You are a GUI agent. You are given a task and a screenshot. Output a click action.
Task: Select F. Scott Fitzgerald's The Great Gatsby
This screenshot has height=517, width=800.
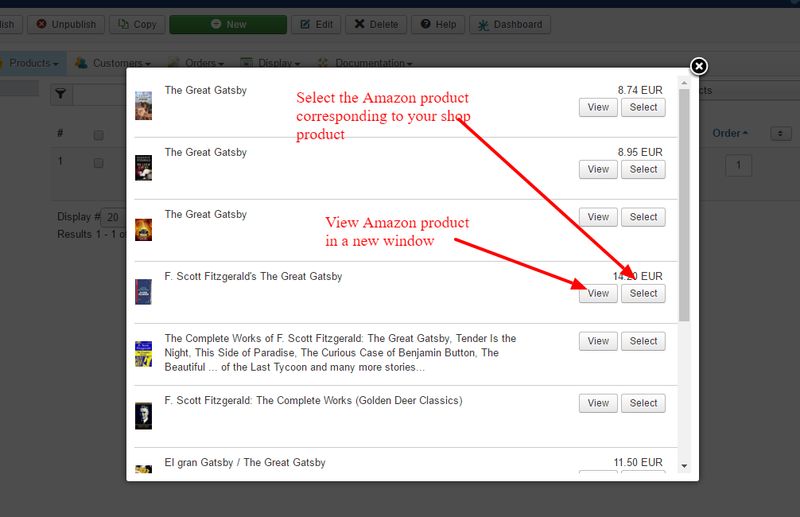pos(643,293)
